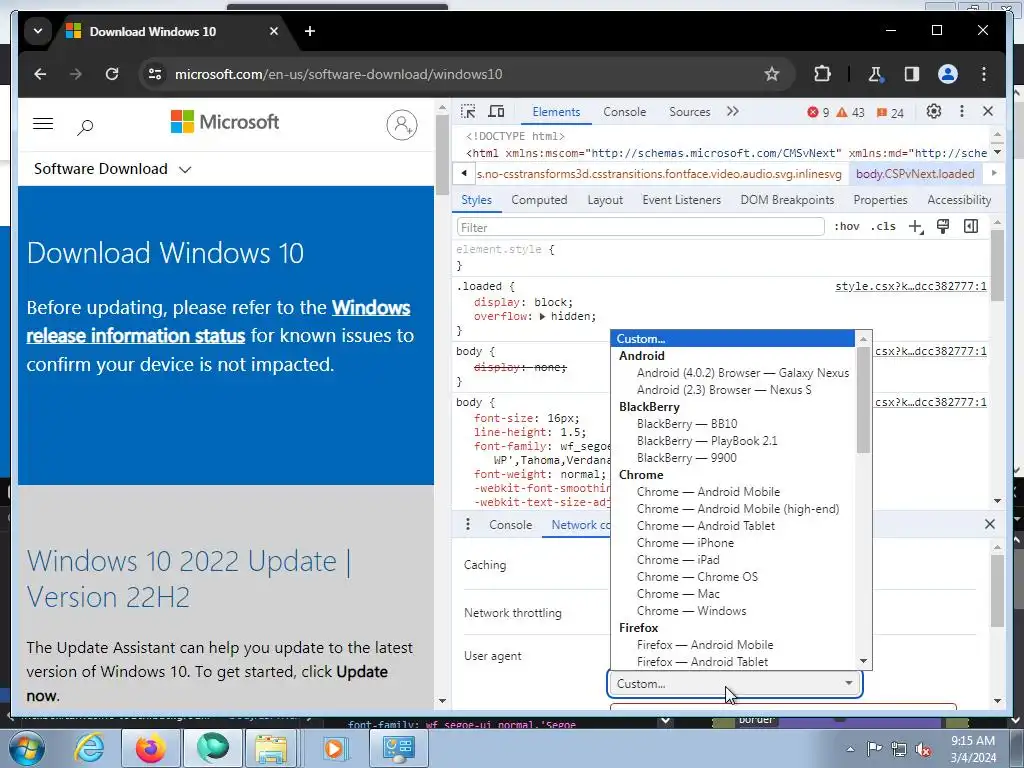Image resolution: width=1024 pixels, height=768 pixels.
Task: Expand the Software Download dropdown
Action: click(x=112, y=169)
